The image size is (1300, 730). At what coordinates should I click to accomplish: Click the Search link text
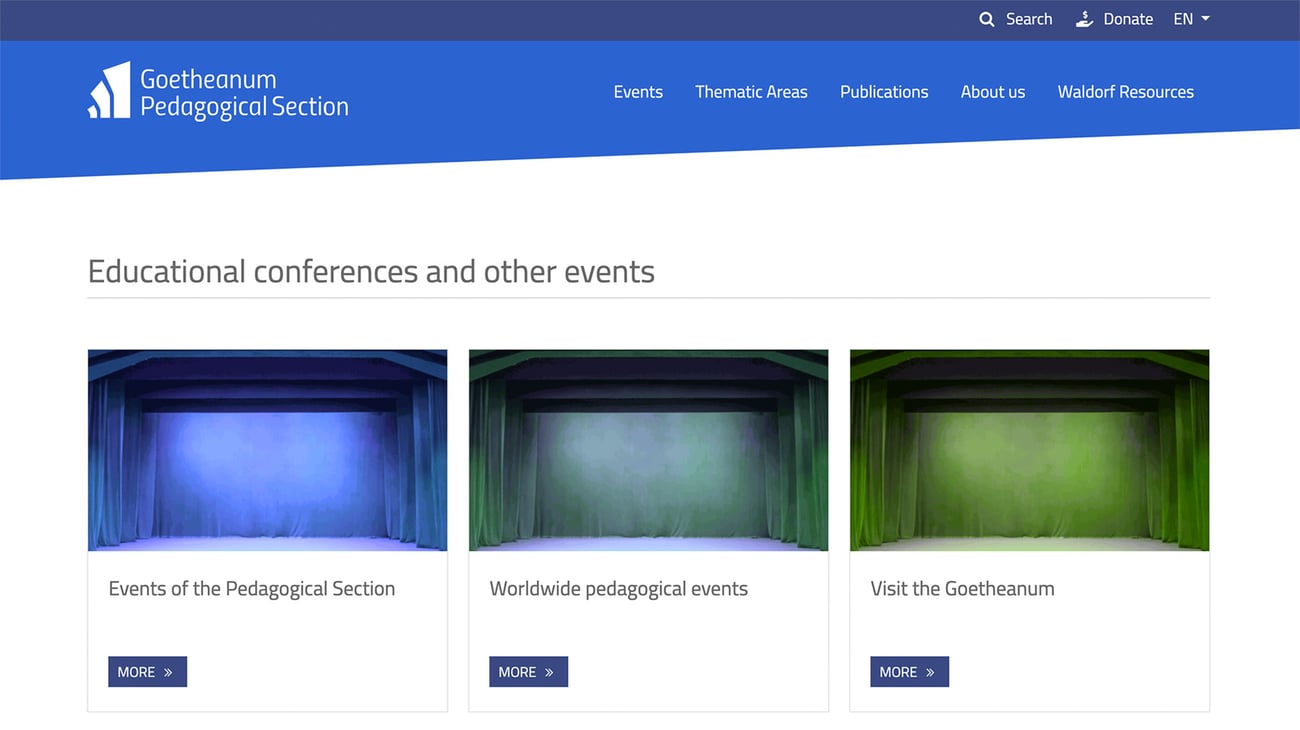point(1029,19)
